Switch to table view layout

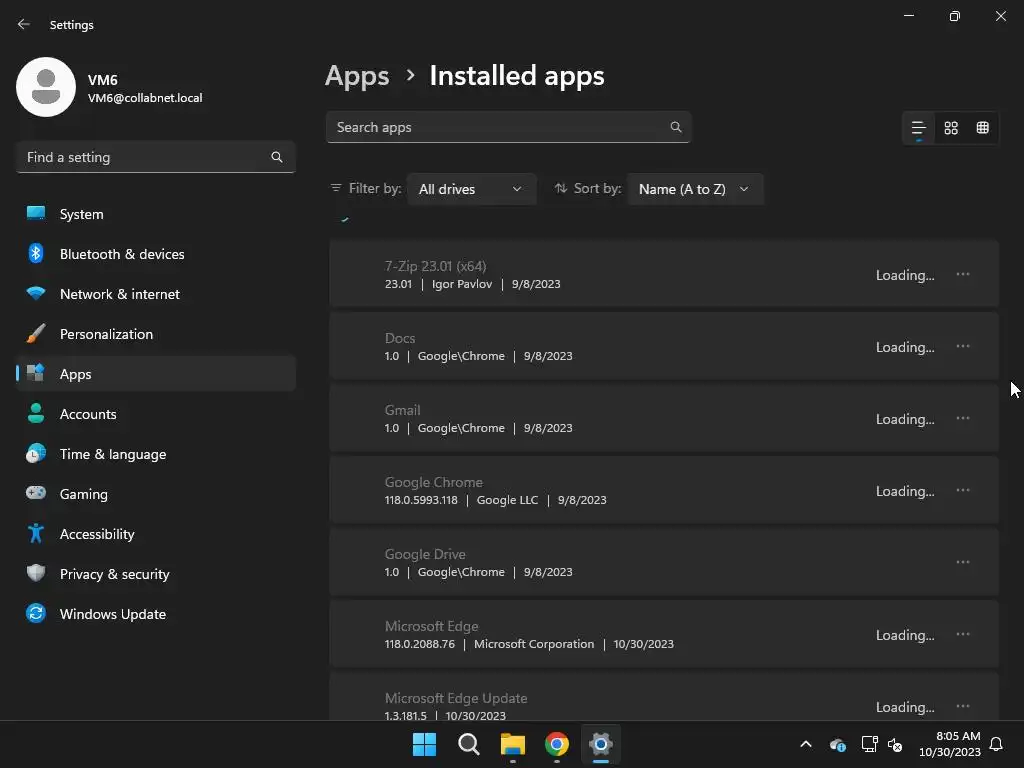(x=983, y=128)
